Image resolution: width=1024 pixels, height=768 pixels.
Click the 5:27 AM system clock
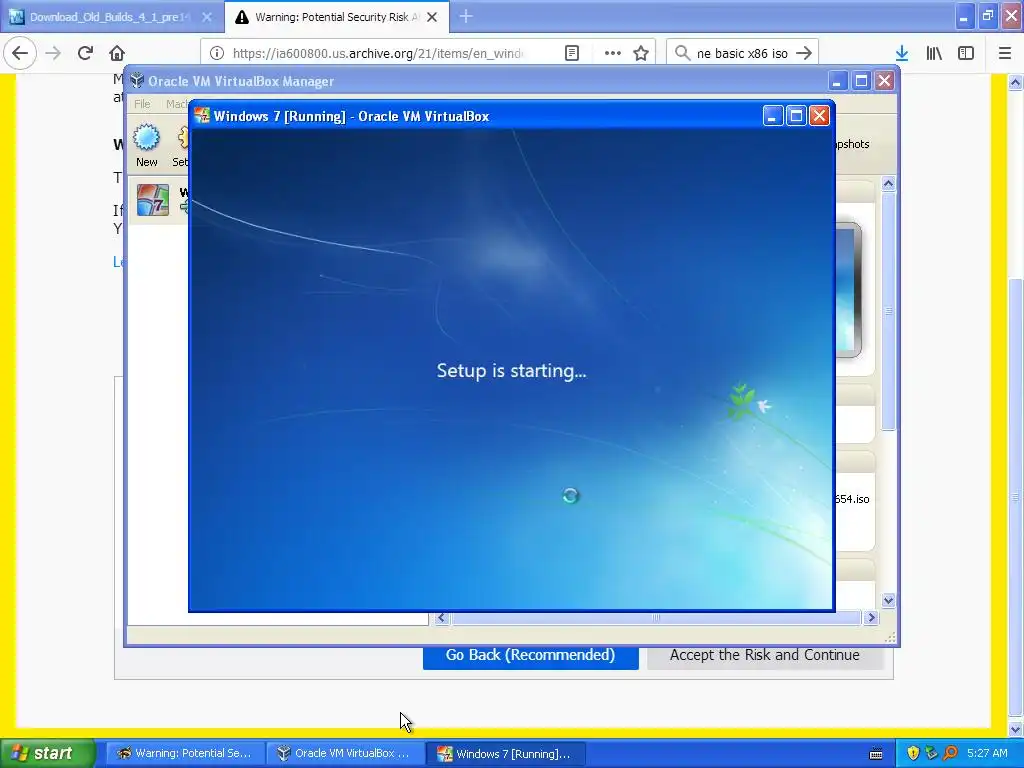(x=987, y=753)
